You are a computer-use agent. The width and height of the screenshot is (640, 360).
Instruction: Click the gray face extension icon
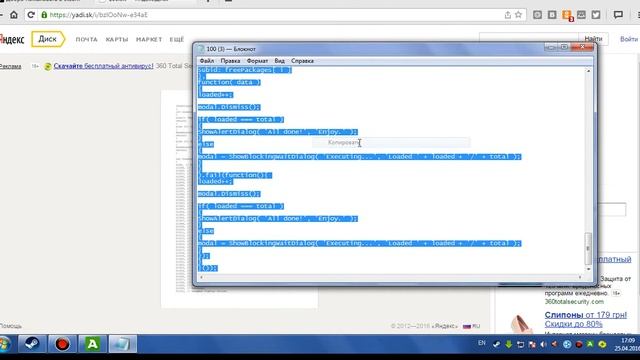click(x=581, y=15)
